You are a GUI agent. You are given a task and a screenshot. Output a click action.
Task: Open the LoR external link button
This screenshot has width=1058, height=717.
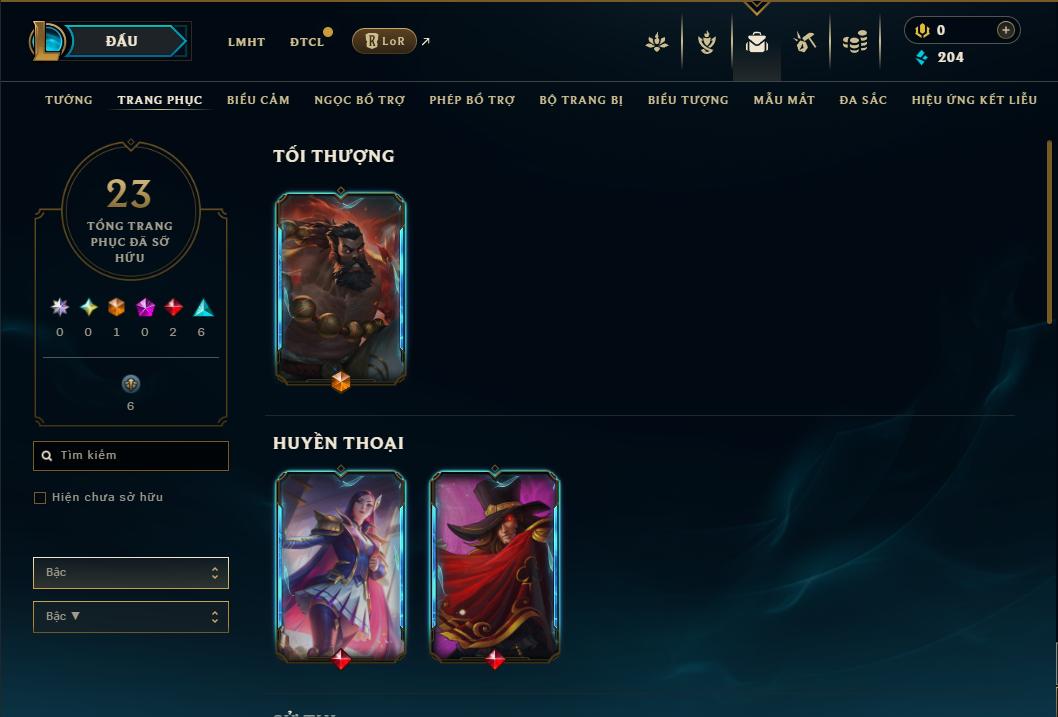[384, 41]
